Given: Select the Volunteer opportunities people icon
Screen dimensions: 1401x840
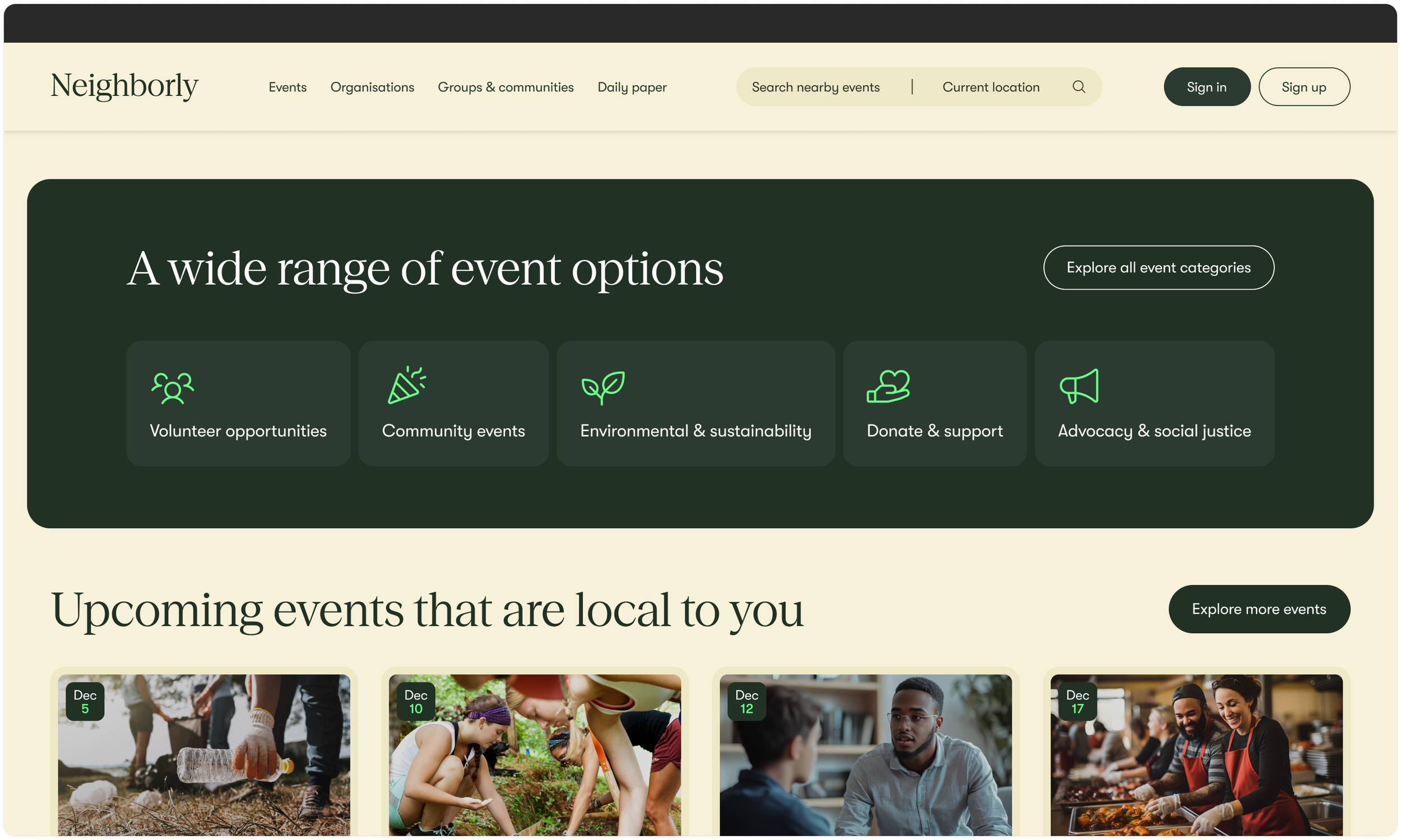Looking at the screenshot, I should (x=173, y=388).
